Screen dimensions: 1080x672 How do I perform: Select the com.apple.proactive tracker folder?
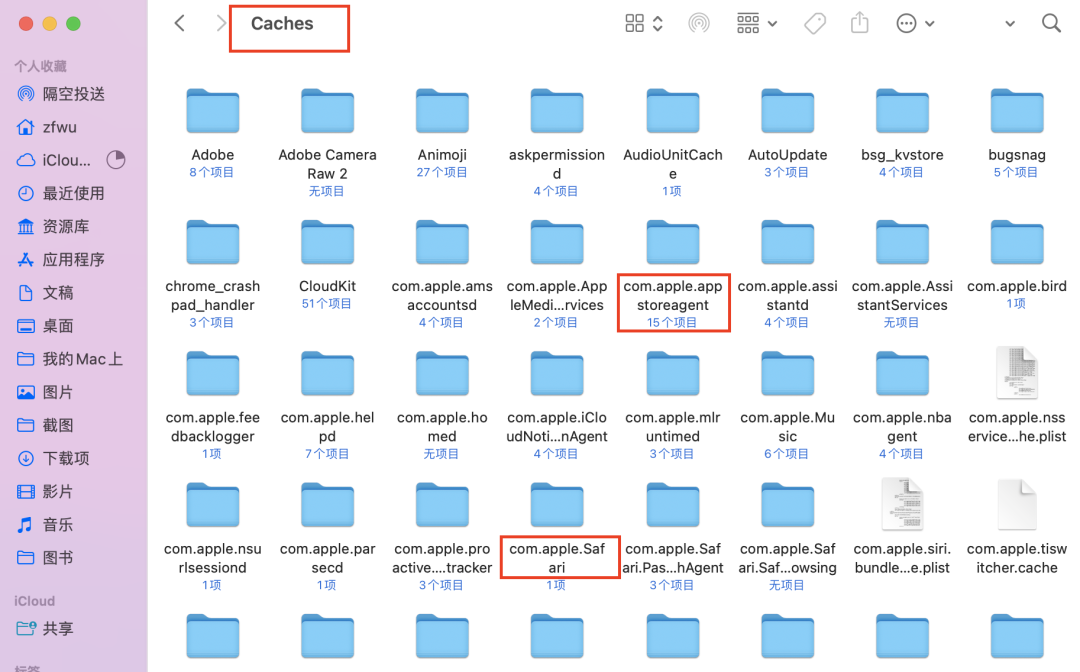[442, 505]
